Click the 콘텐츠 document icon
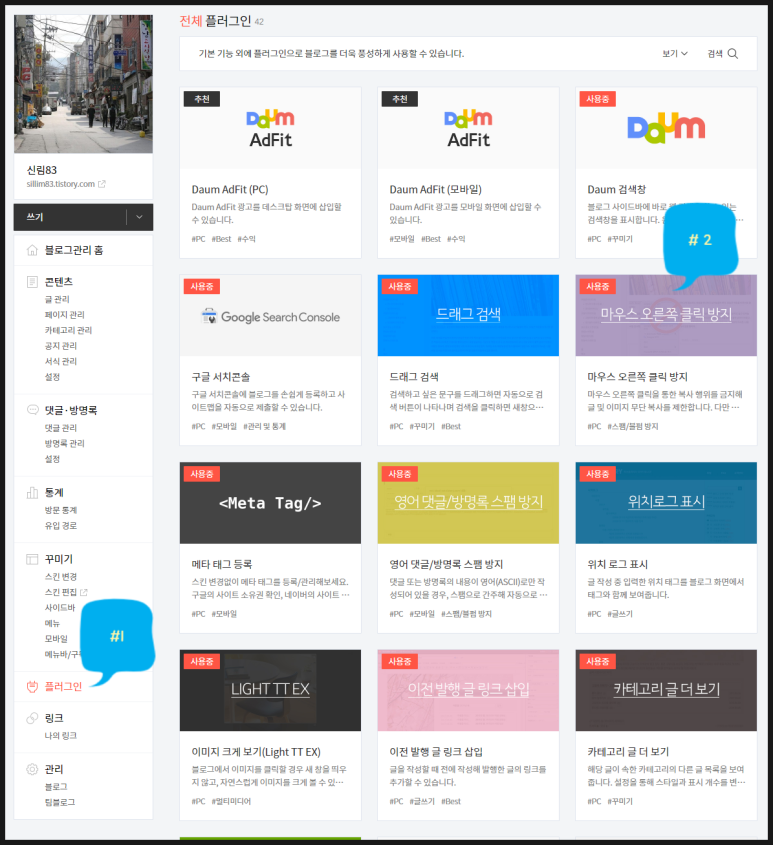The width and height of the screenshot is (773, 845). 32,282
